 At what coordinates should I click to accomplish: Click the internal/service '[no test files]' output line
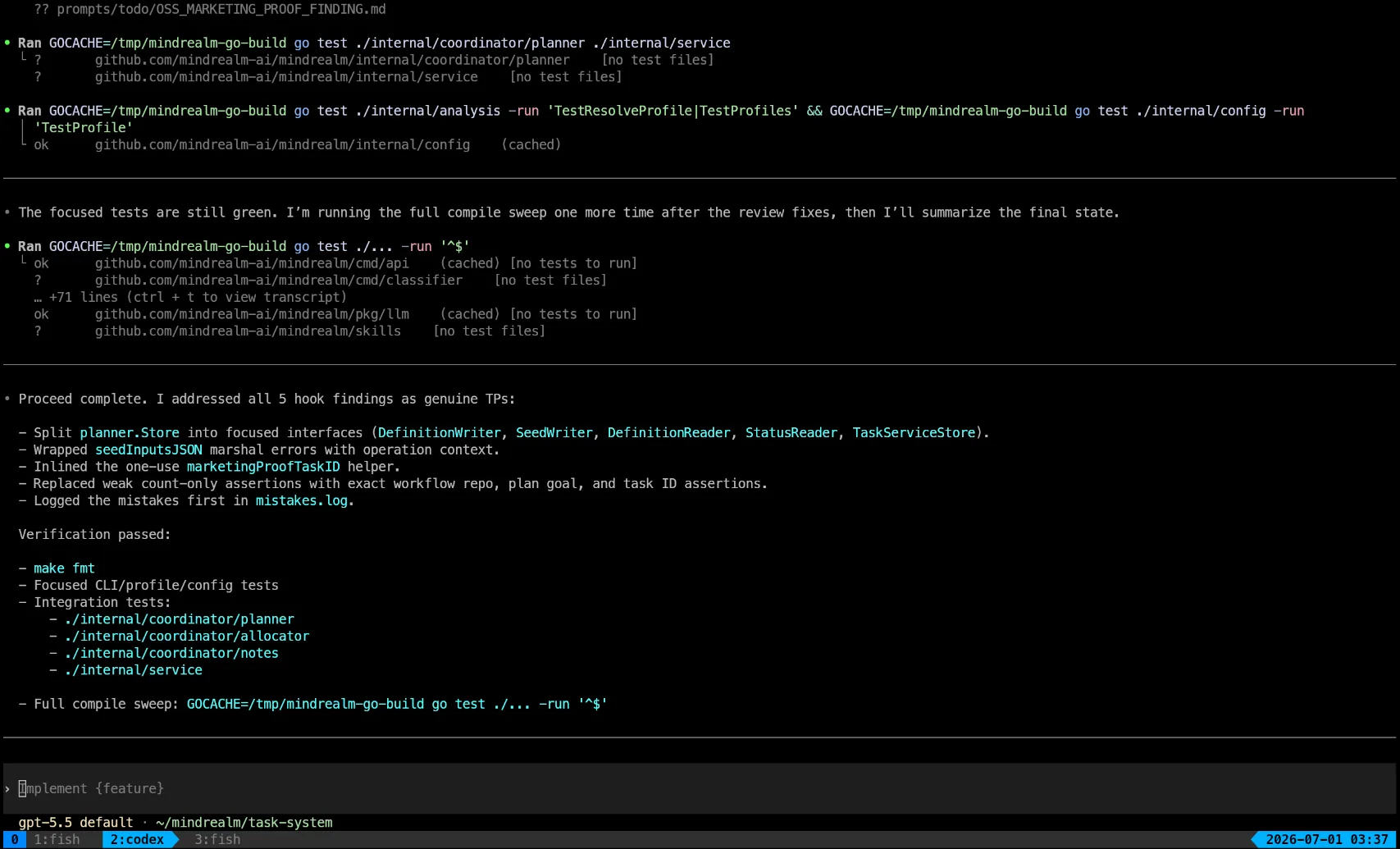(x=328, y=76)
